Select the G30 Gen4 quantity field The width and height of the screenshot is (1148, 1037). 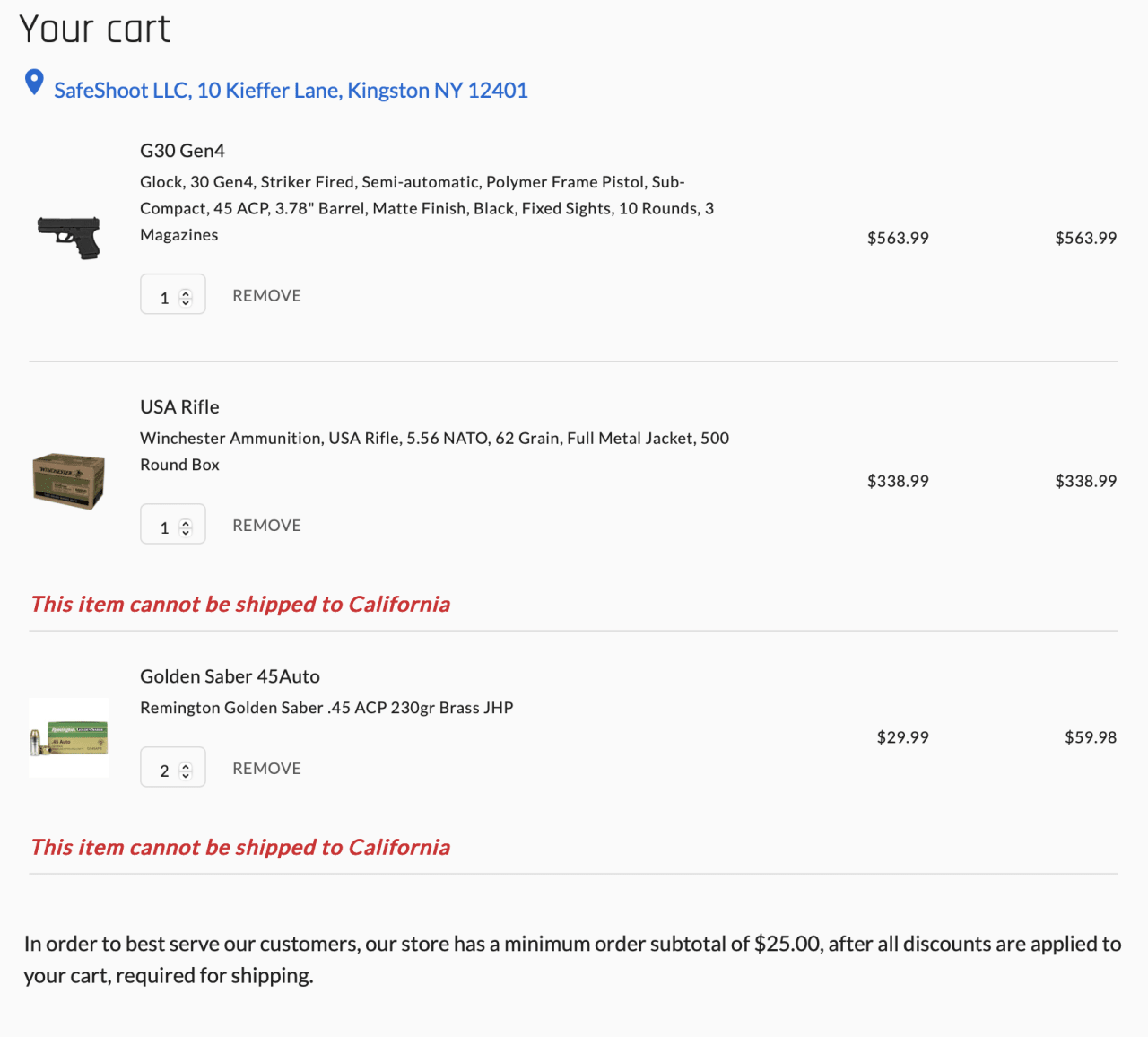[x=164, y=294]
